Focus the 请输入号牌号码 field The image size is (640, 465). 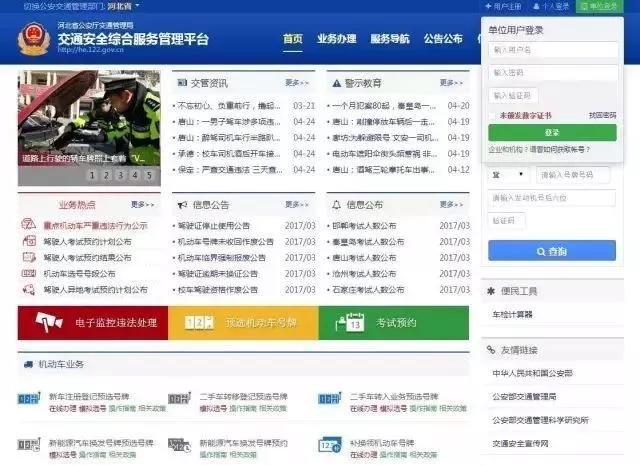573,175
